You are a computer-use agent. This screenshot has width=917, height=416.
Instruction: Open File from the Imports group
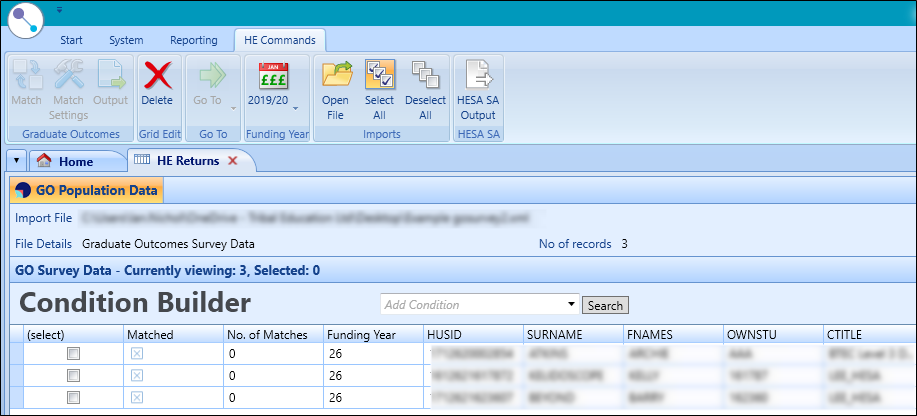335,76
